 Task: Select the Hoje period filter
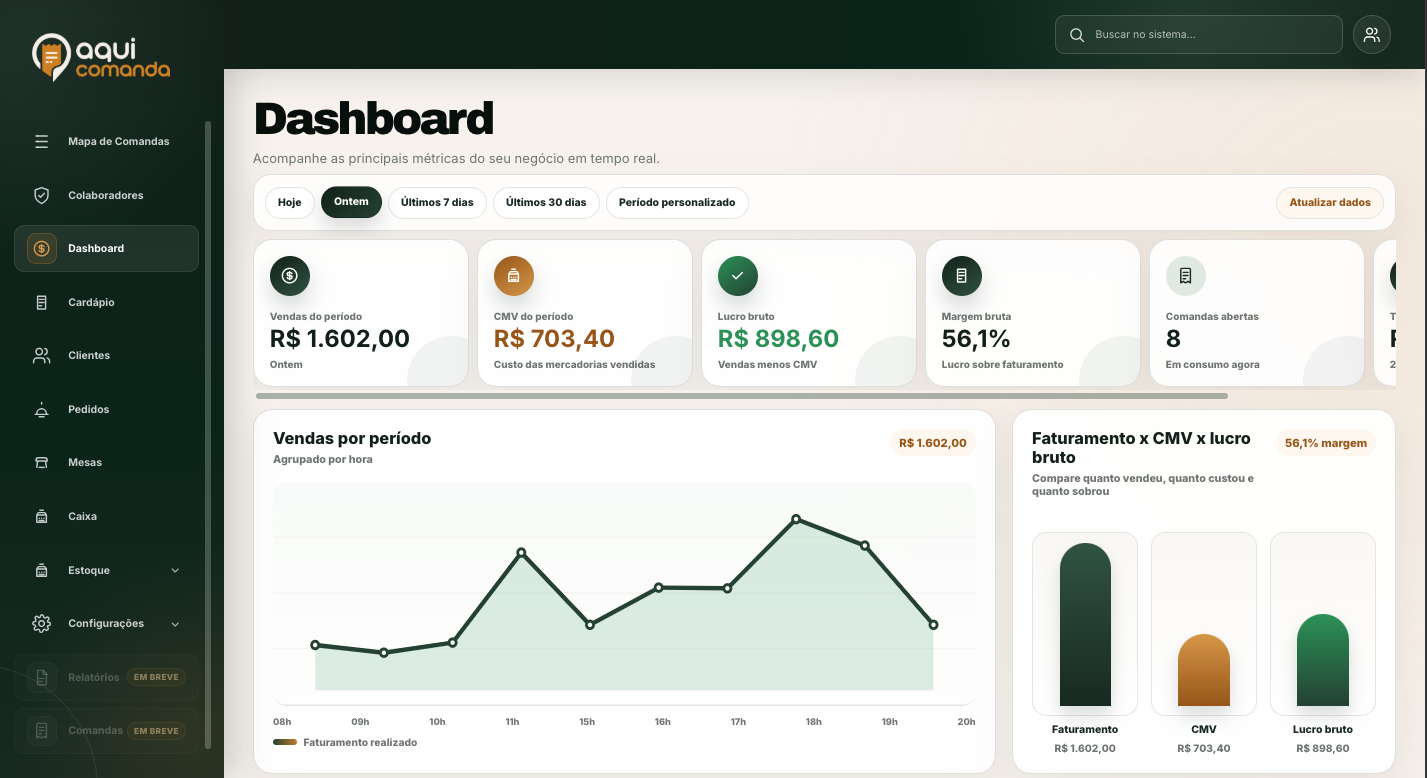pyautogui.click(x=290, y=202)
